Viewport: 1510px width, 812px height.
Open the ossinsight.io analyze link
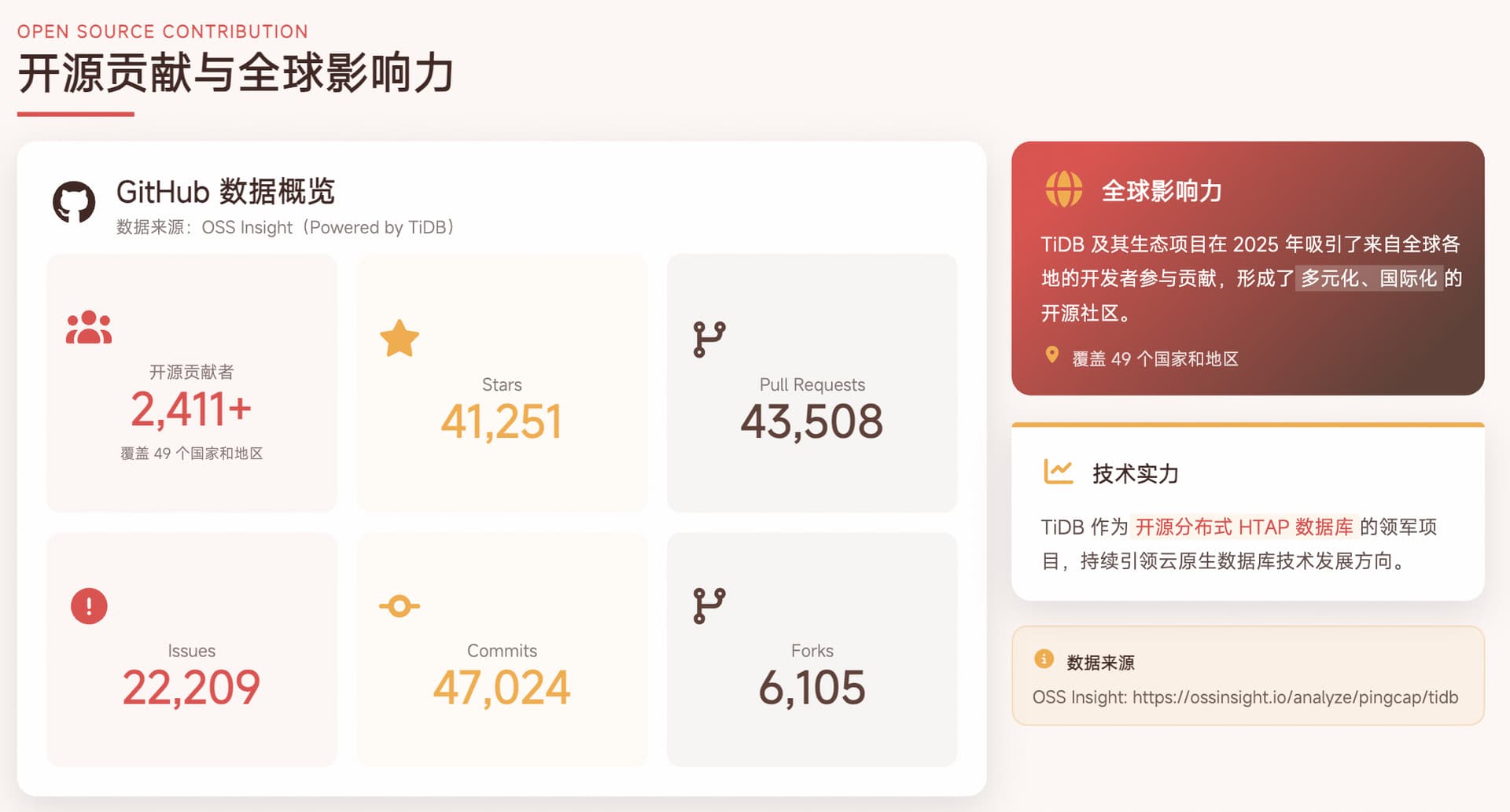[x=1295, y=697]
